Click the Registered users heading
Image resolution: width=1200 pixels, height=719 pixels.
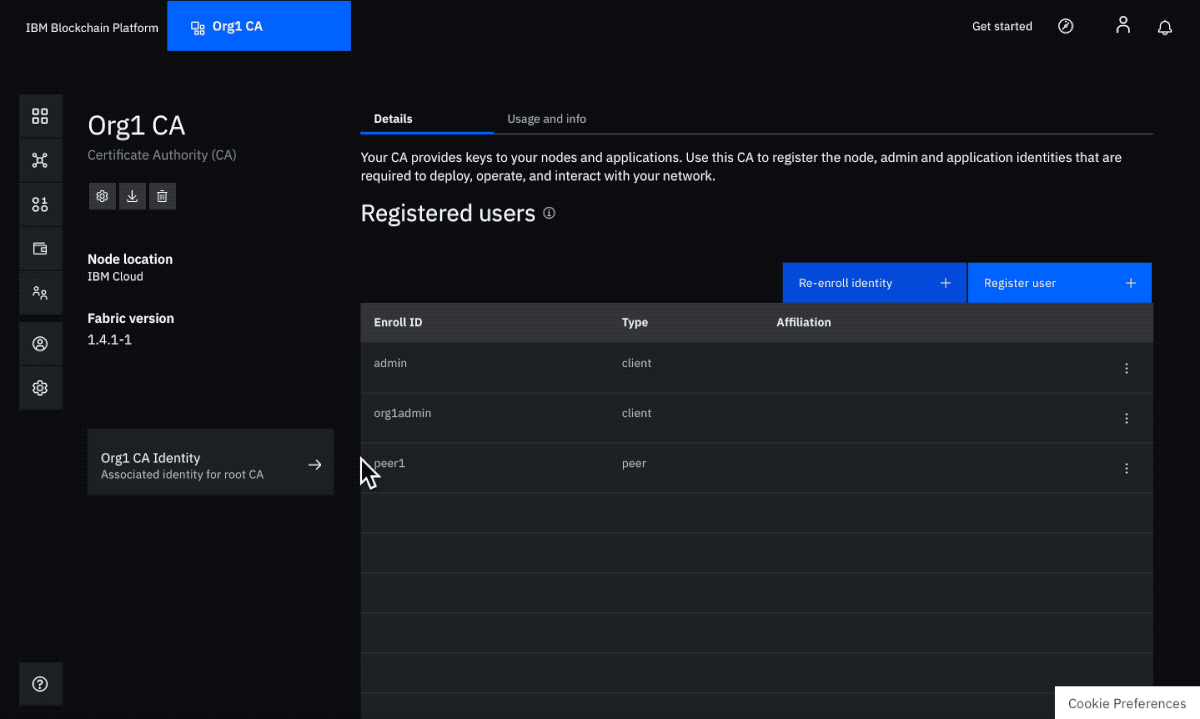448,214
